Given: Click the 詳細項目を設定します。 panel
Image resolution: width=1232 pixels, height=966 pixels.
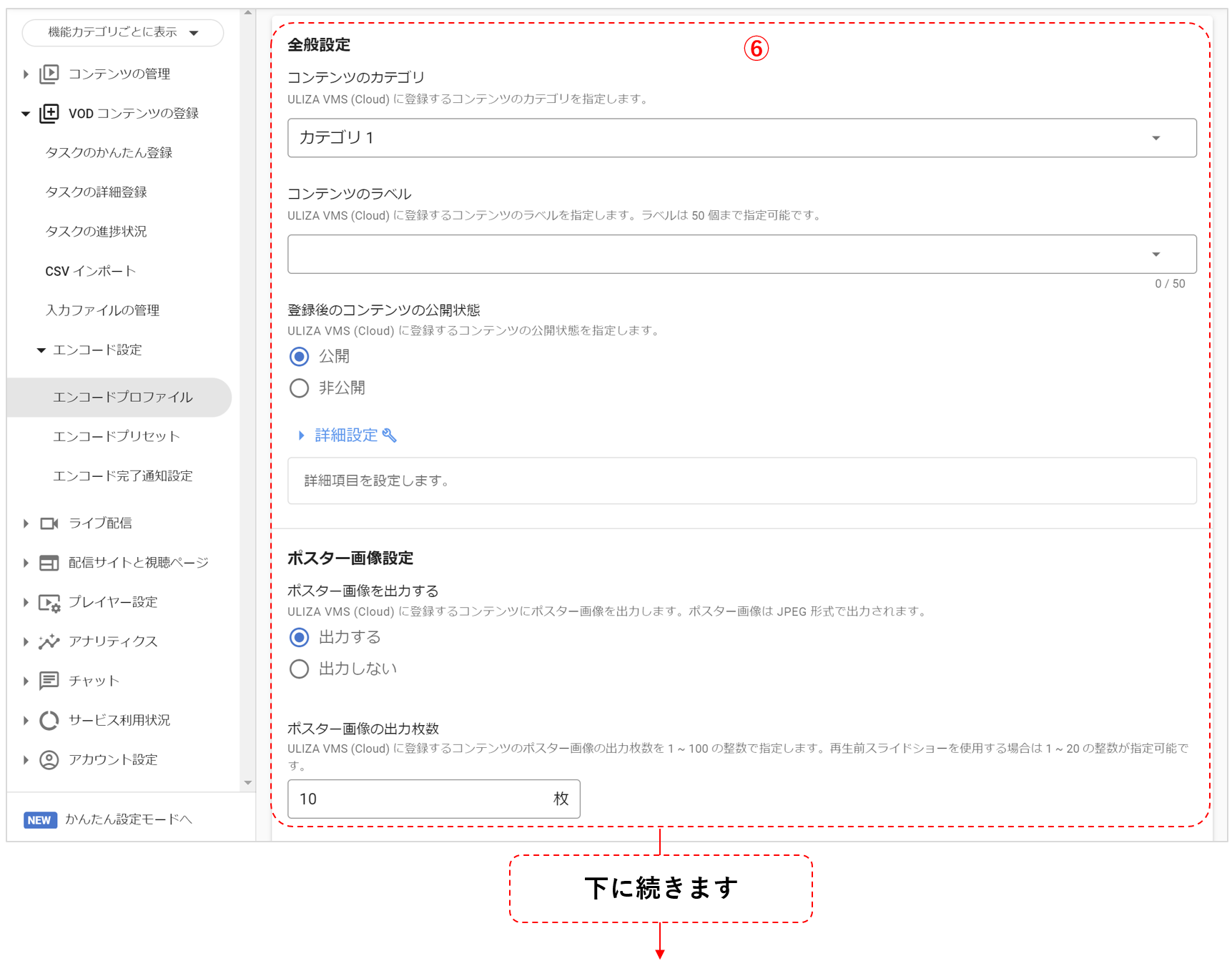Looking at the screenshot, I should [x=741, y=480].
